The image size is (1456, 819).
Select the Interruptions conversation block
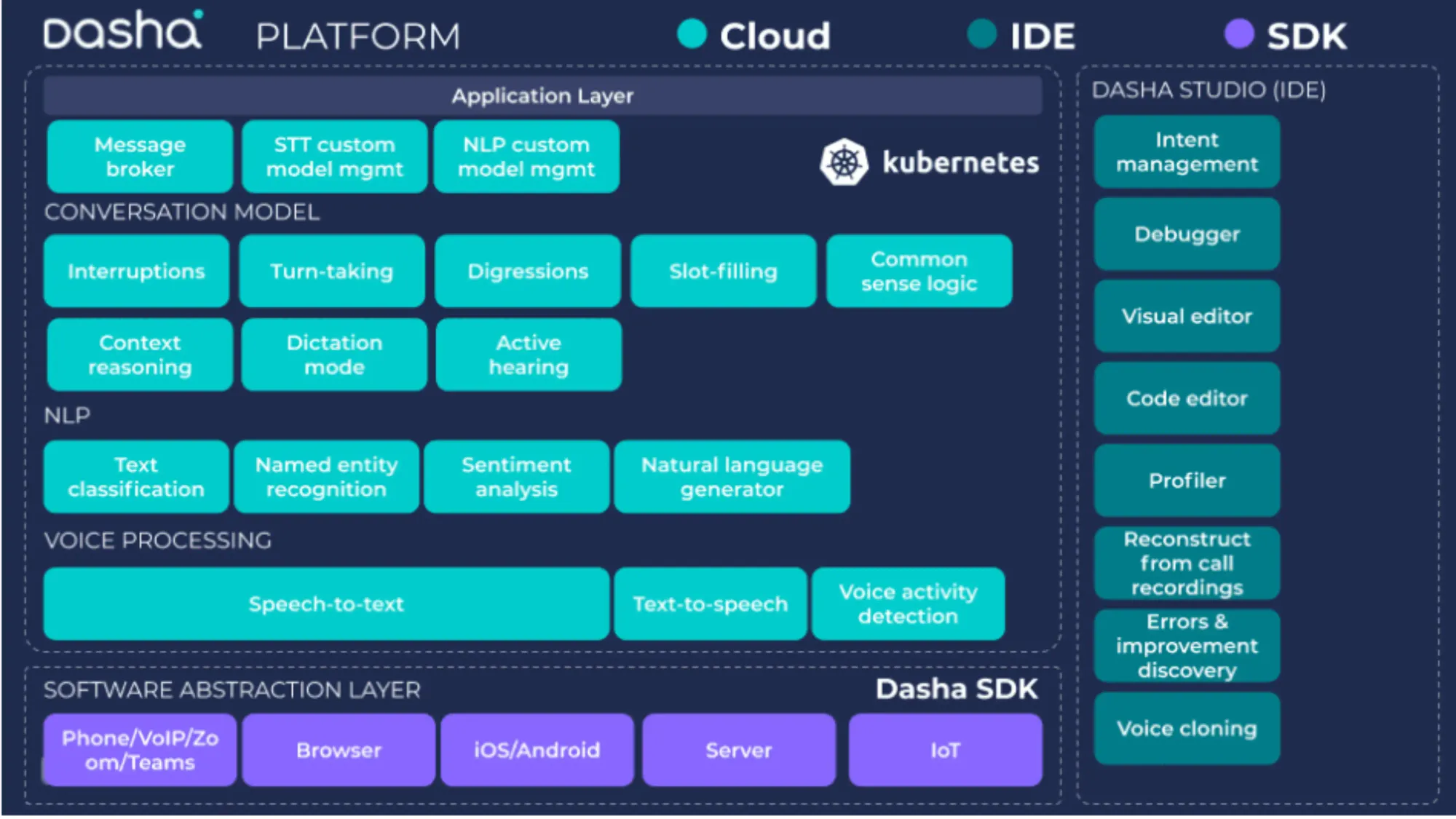point(136,271)
